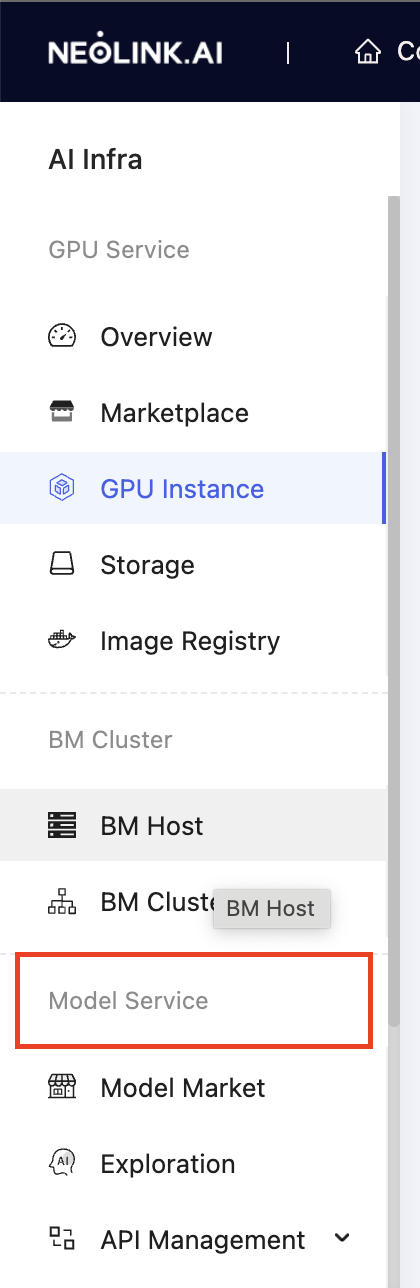Click the Overview gauge icon
This screenshot has height=1288, width=420.
pyautogui.click(x=62, y=336)
